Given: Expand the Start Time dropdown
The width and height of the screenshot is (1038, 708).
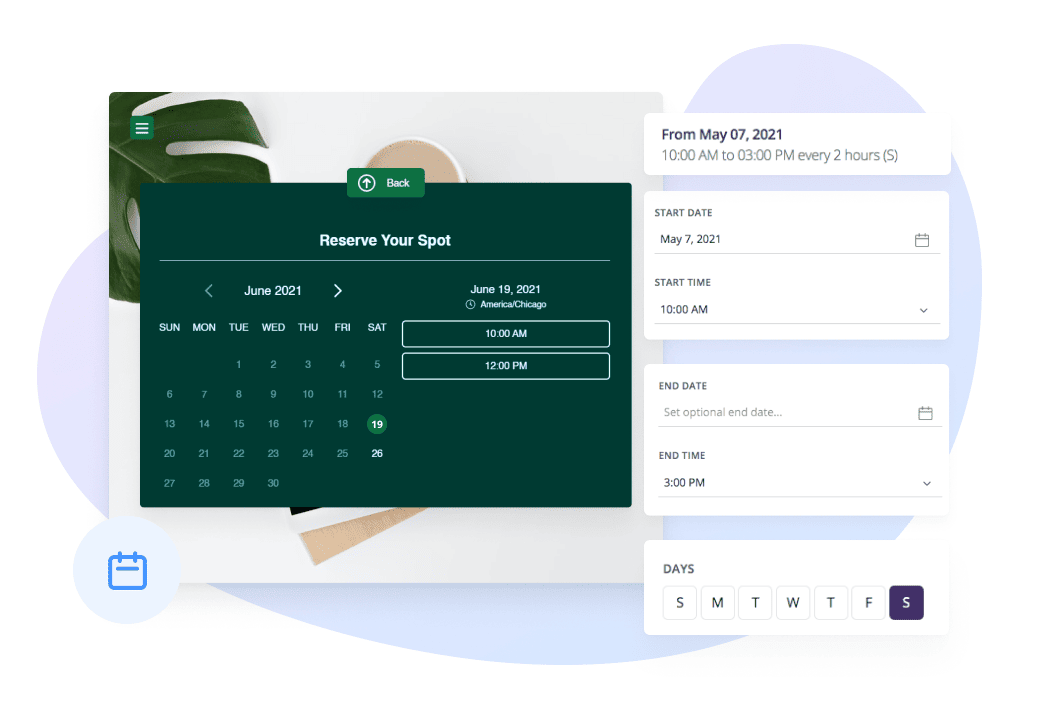Looking at the screenshot, I should click(x=923, y=310).
